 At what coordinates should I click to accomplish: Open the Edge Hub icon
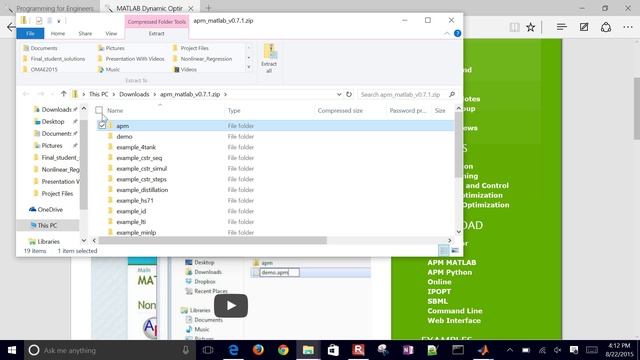click(562, 27)
